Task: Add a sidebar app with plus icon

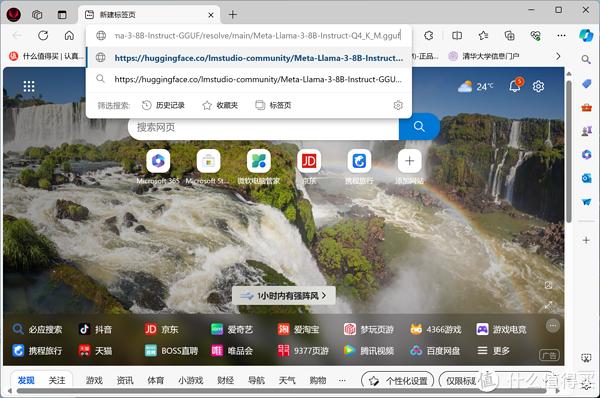Action: 586,240
